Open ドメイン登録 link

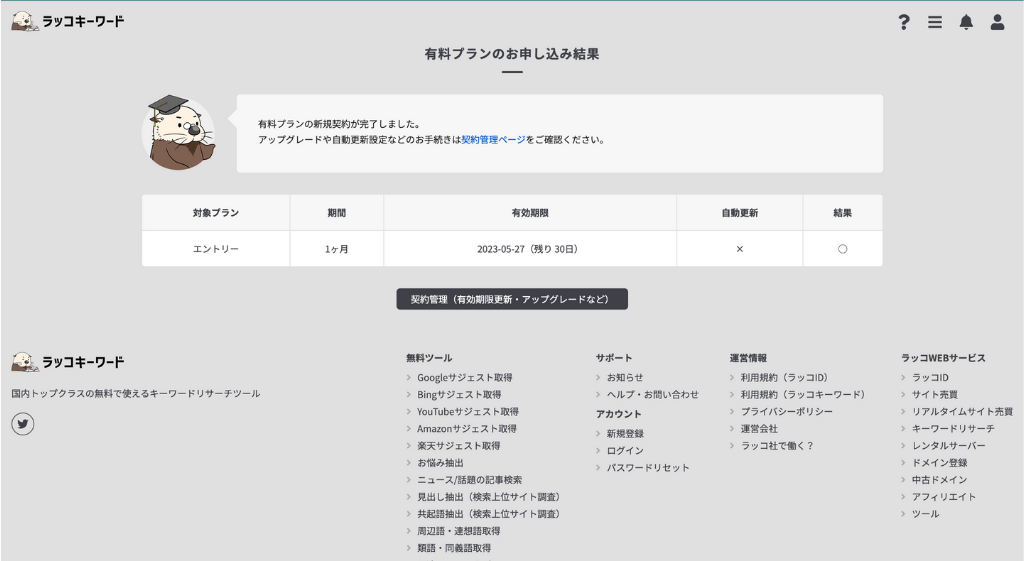point(940,462)
